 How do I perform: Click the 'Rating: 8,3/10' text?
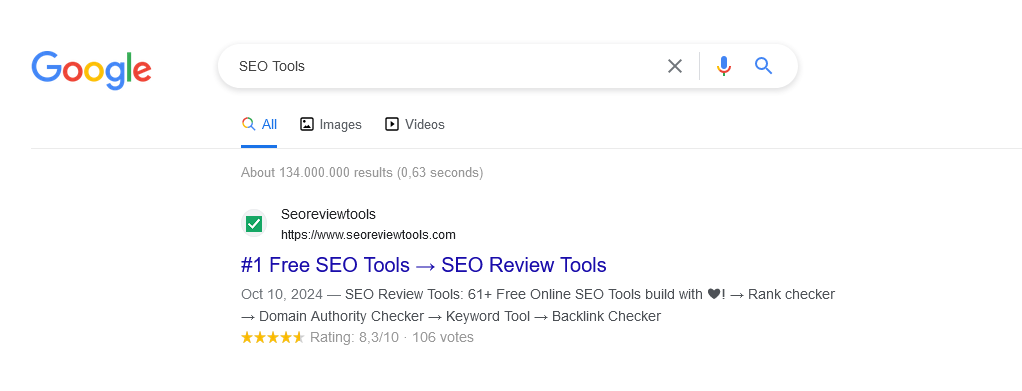point(355,338)
